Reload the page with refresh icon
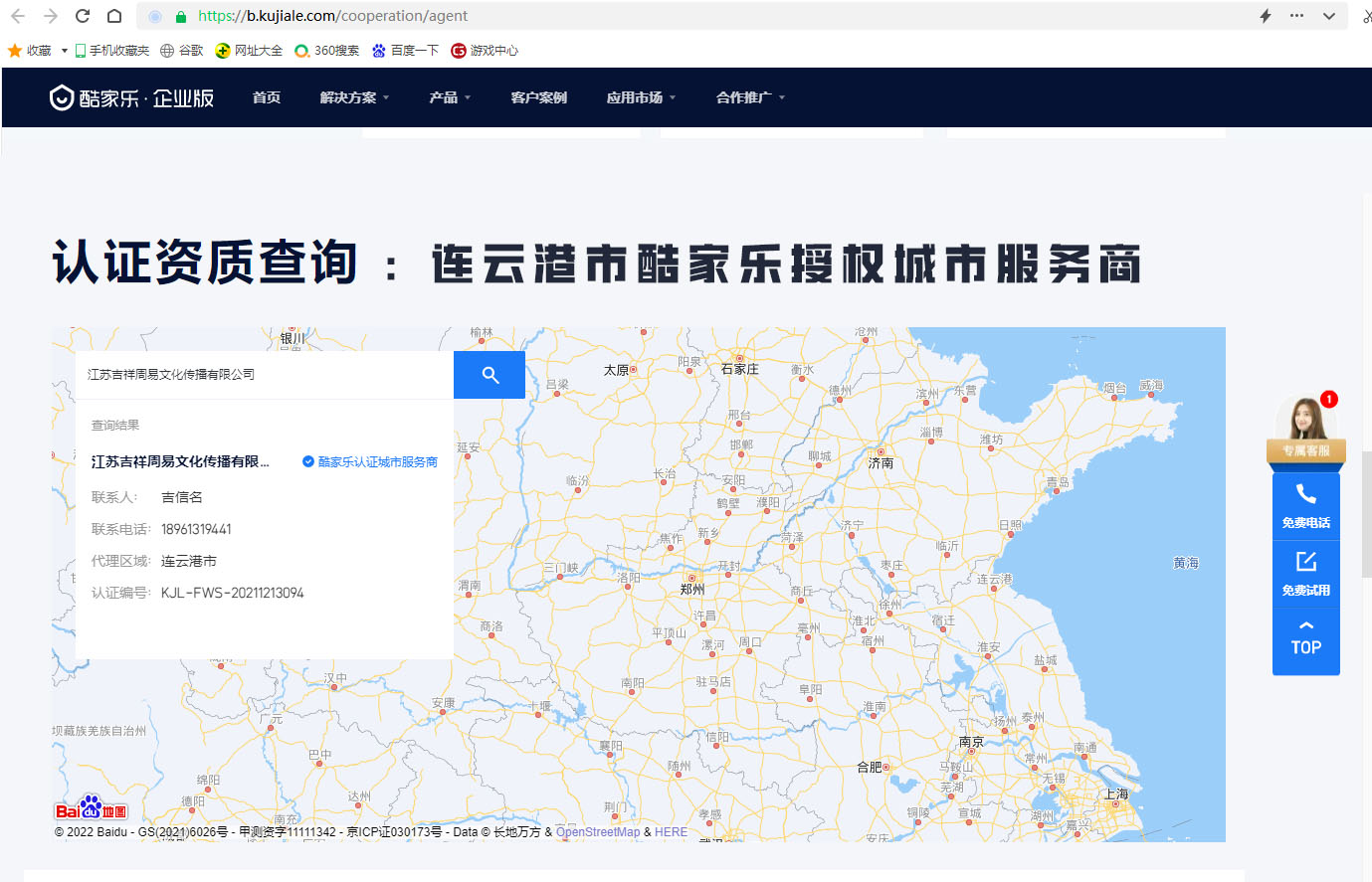This screenshot has height=882, width=1372. pyautogui.click(x=83, y=16)
